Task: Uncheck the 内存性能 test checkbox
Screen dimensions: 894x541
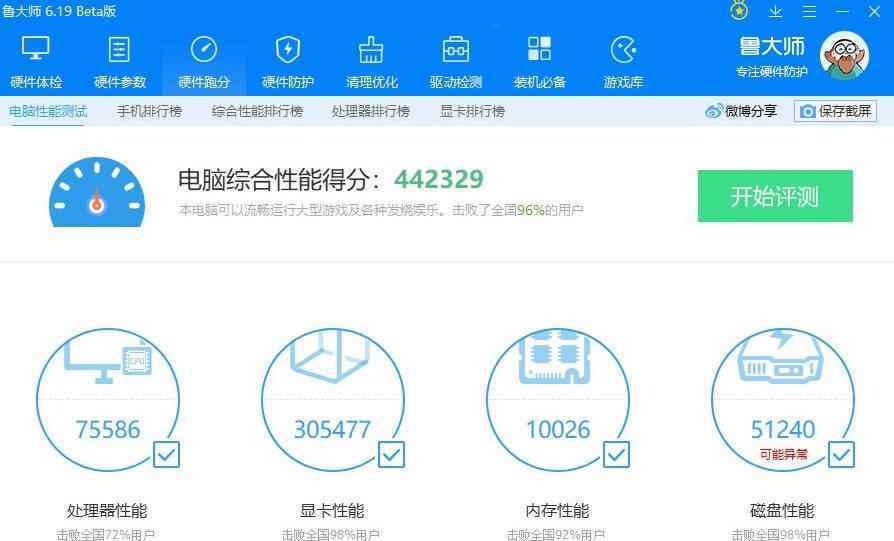Action: point(617,454)
